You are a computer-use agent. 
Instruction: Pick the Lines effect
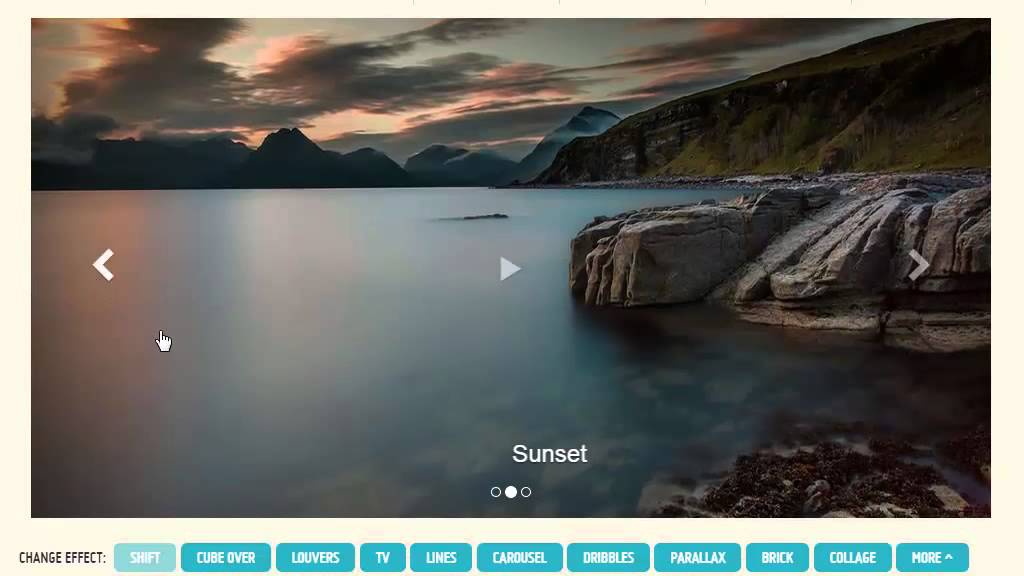[x=441, y=558]
